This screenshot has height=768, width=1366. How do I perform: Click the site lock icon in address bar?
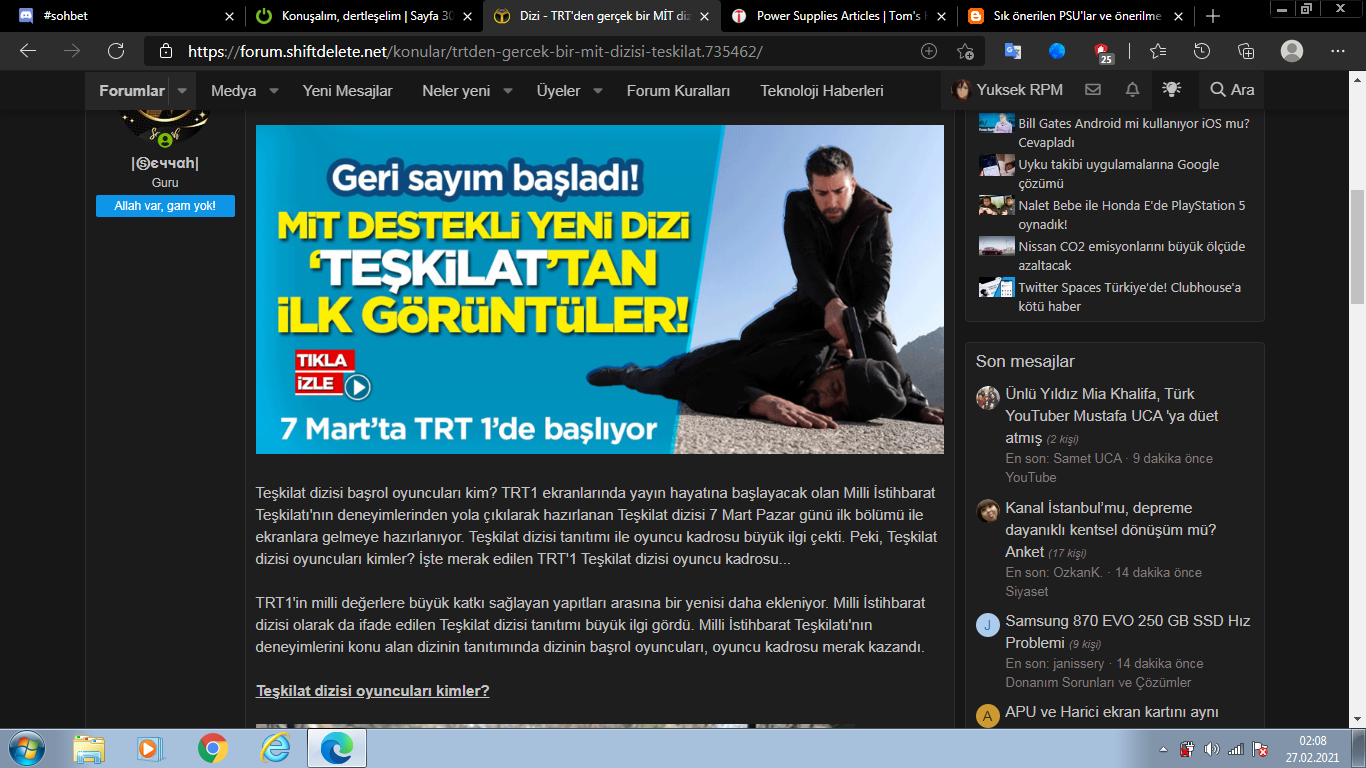click(x=166, y=51)
